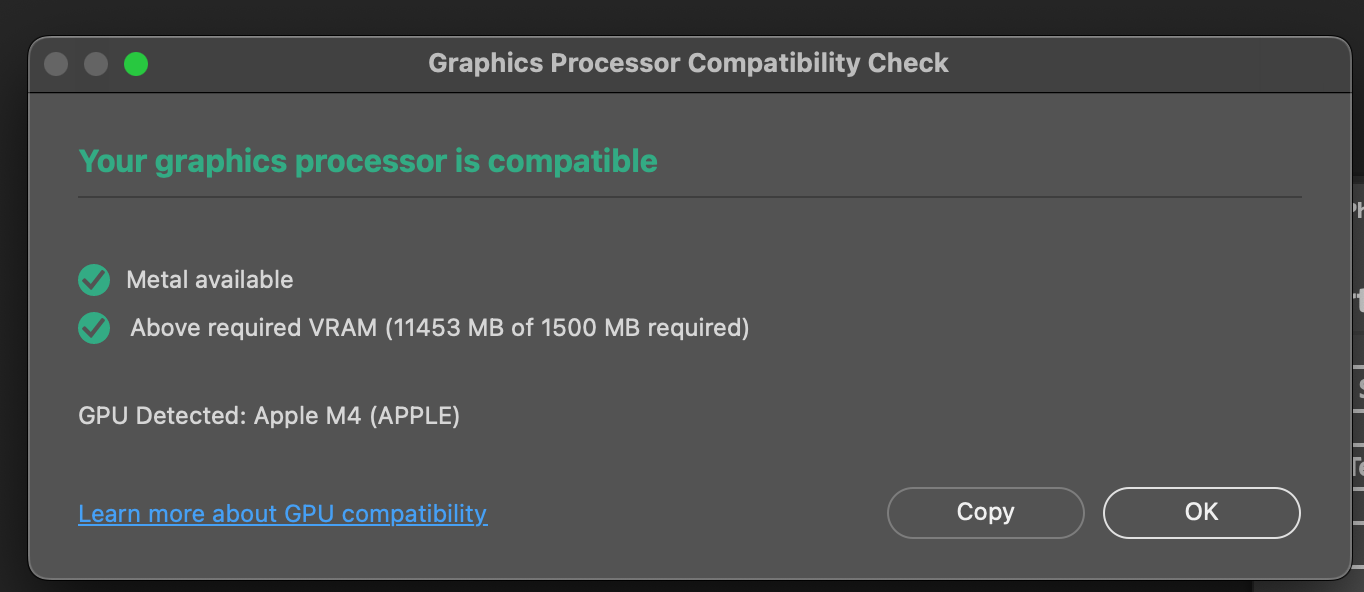
Task: Click the '(APPLE)' vendor text
Action: (414, 415)
